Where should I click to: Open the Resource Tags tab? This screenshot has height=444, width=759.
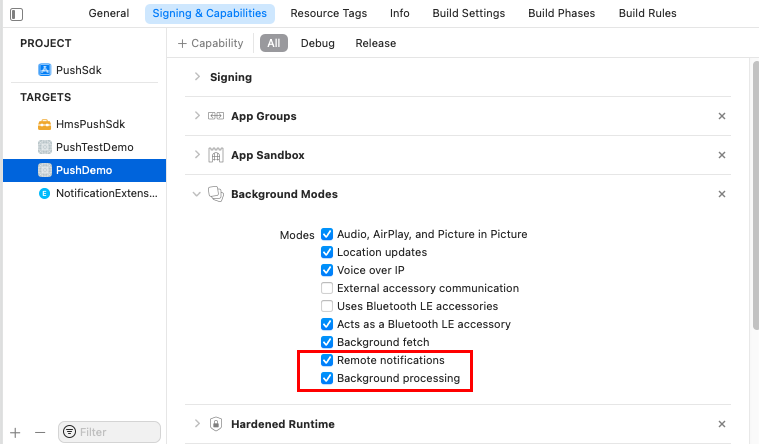click(329, 14)
